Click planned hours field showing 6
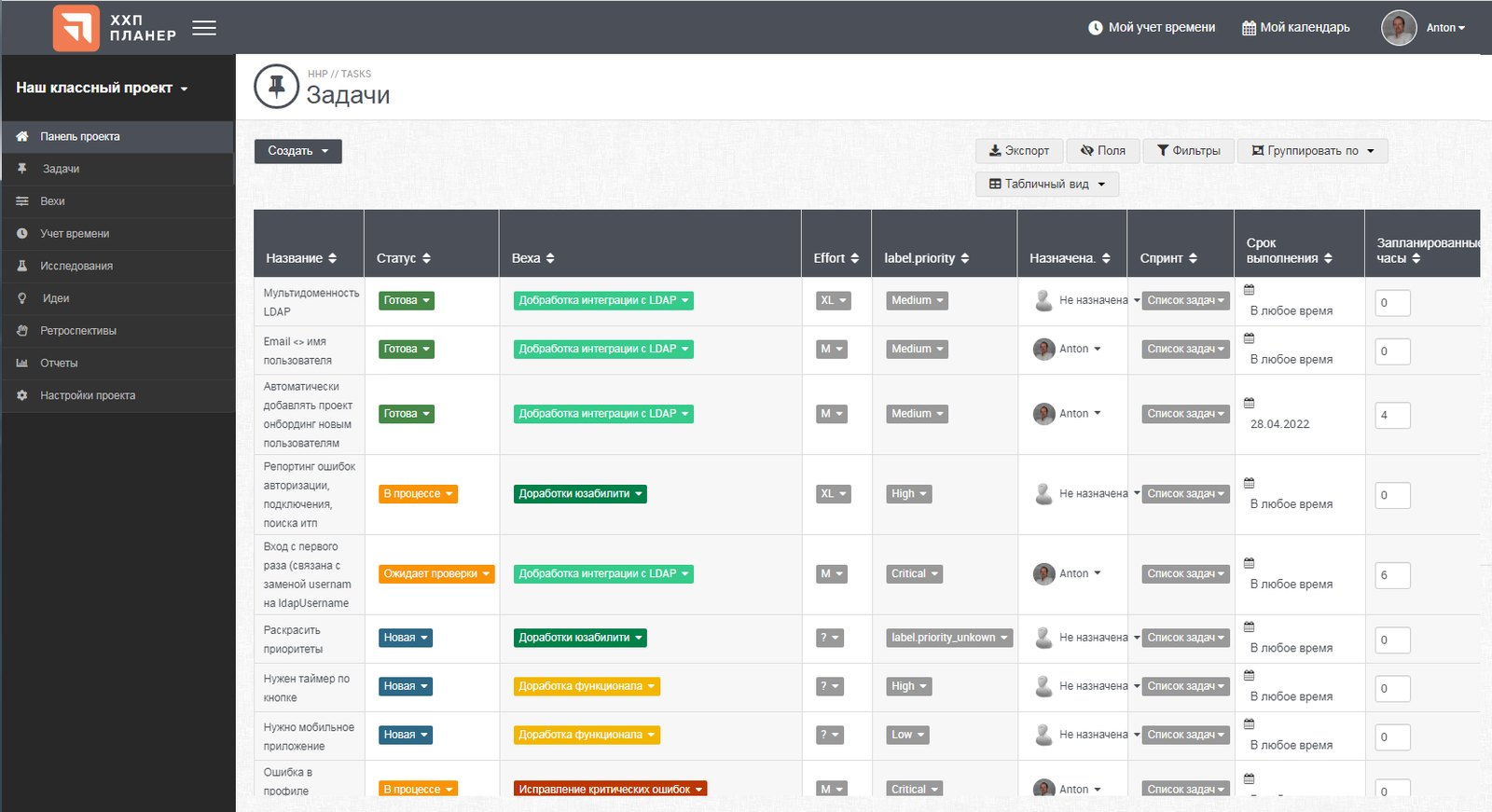Viewport: 1492px width, 812px height. pyautogui.click(x=1392, y=575)
